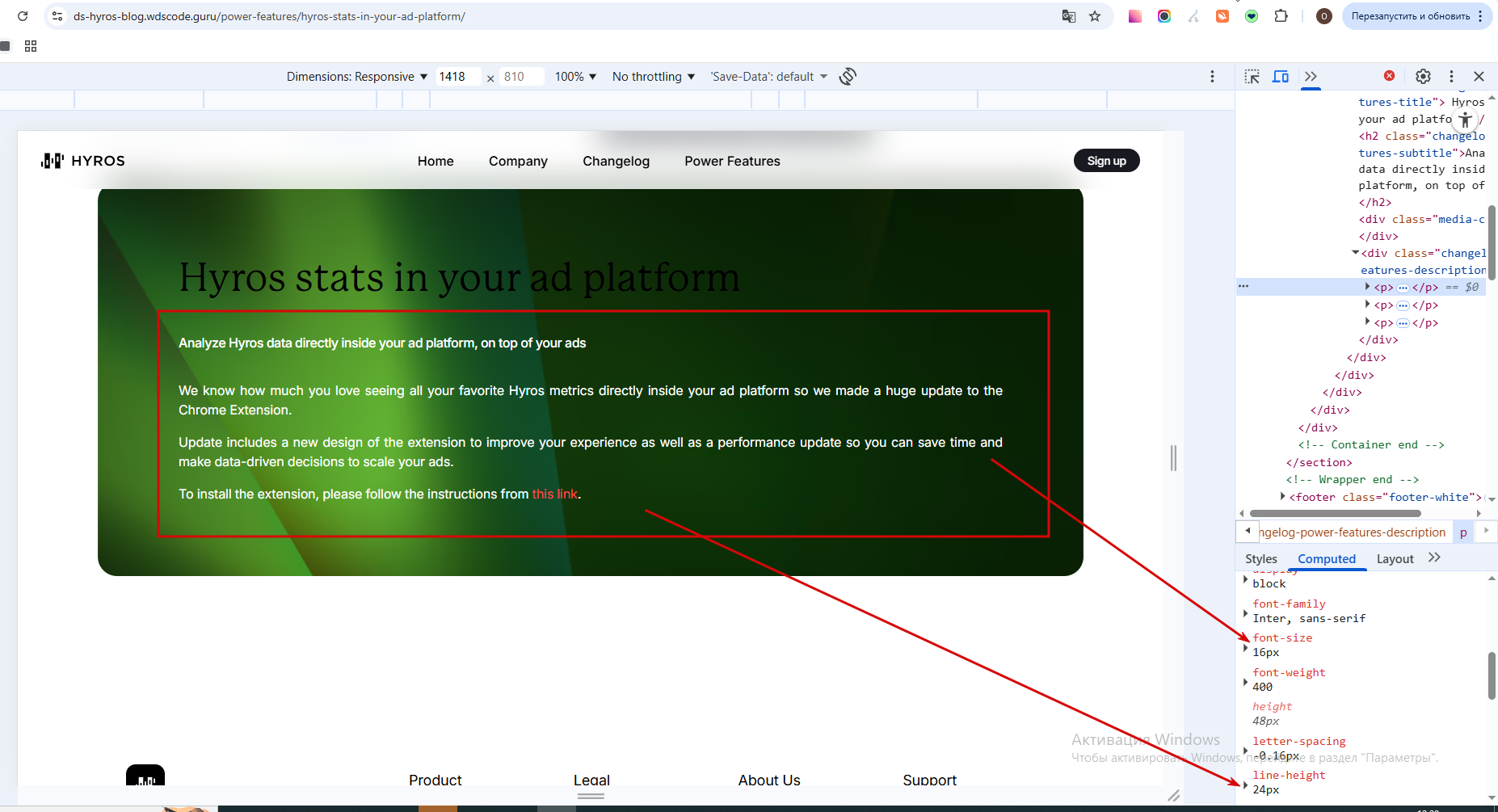Open Power Features nav item
1498x812 pixels.
pos(732,161)
